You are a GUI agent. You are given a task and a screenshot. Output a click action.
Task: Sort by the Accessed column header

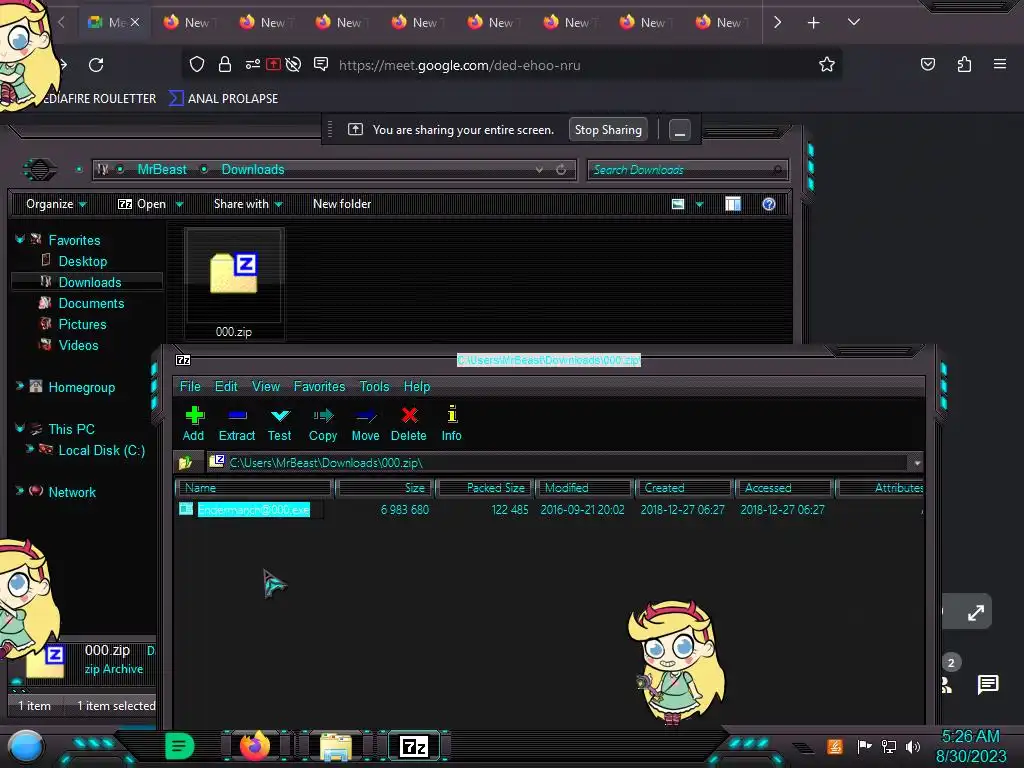click(784, 488)
